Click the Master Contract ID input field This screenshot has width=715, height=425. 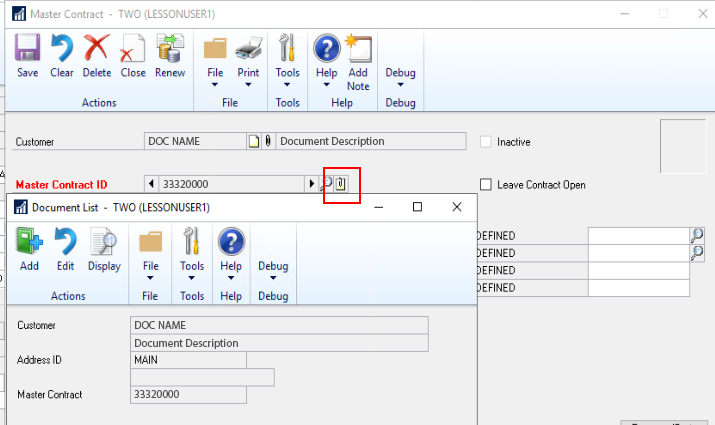[231, 184]
